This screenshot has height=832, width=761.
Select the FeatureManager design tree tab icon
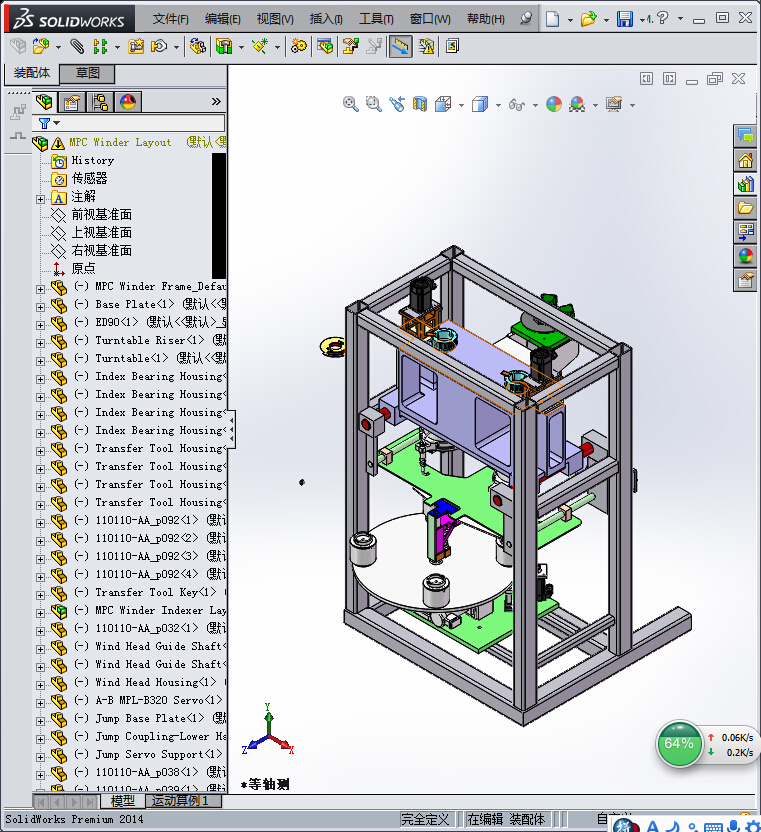click(44, 101)
